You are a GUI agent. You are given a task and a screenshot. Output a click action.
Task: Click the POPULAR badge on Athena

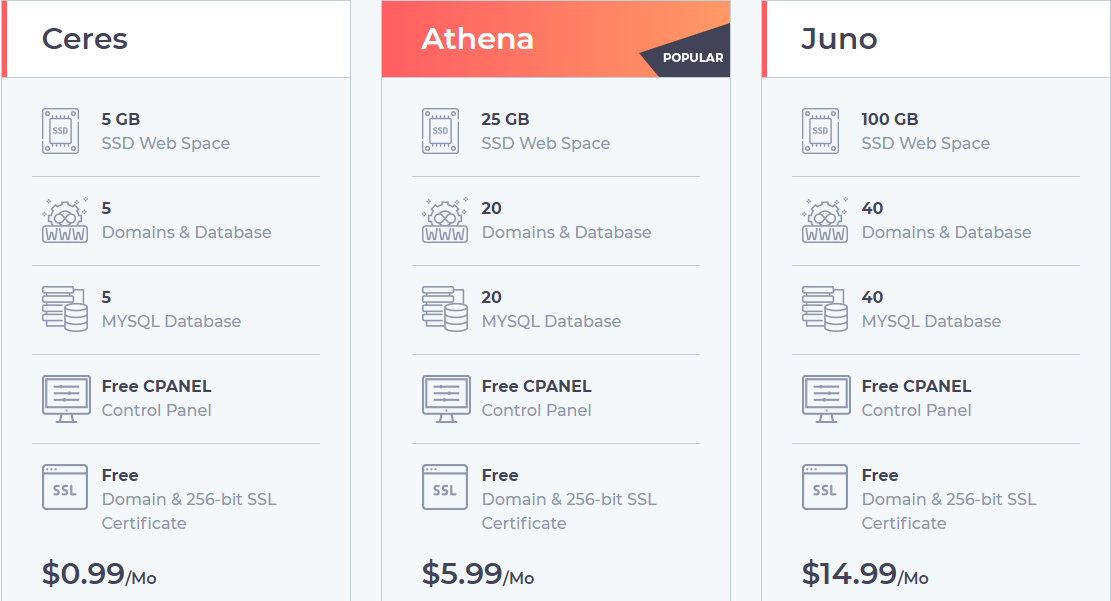click(x=692, y=58)
